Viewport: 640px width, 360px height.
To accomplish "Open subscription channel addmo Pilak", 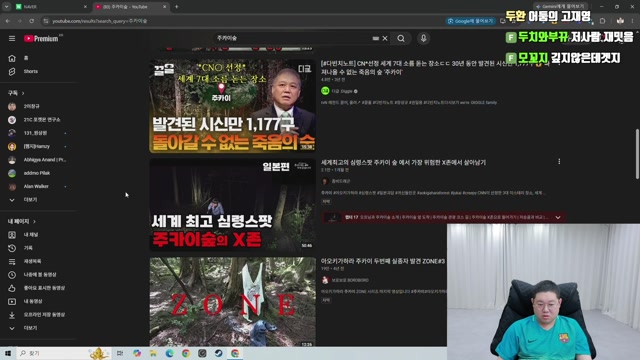I will pyautogui.click(x=29, y=173).
